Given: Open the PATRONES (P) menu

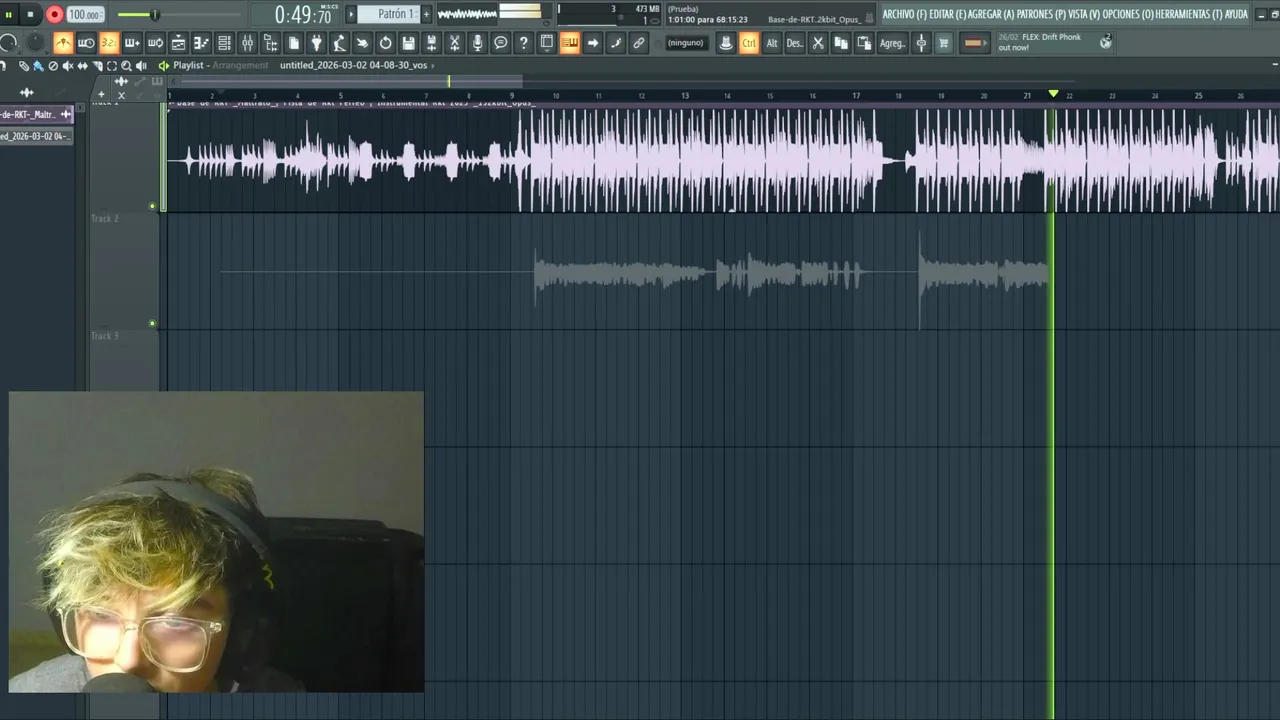Looking at the screenshot, I should [1041, 14].
